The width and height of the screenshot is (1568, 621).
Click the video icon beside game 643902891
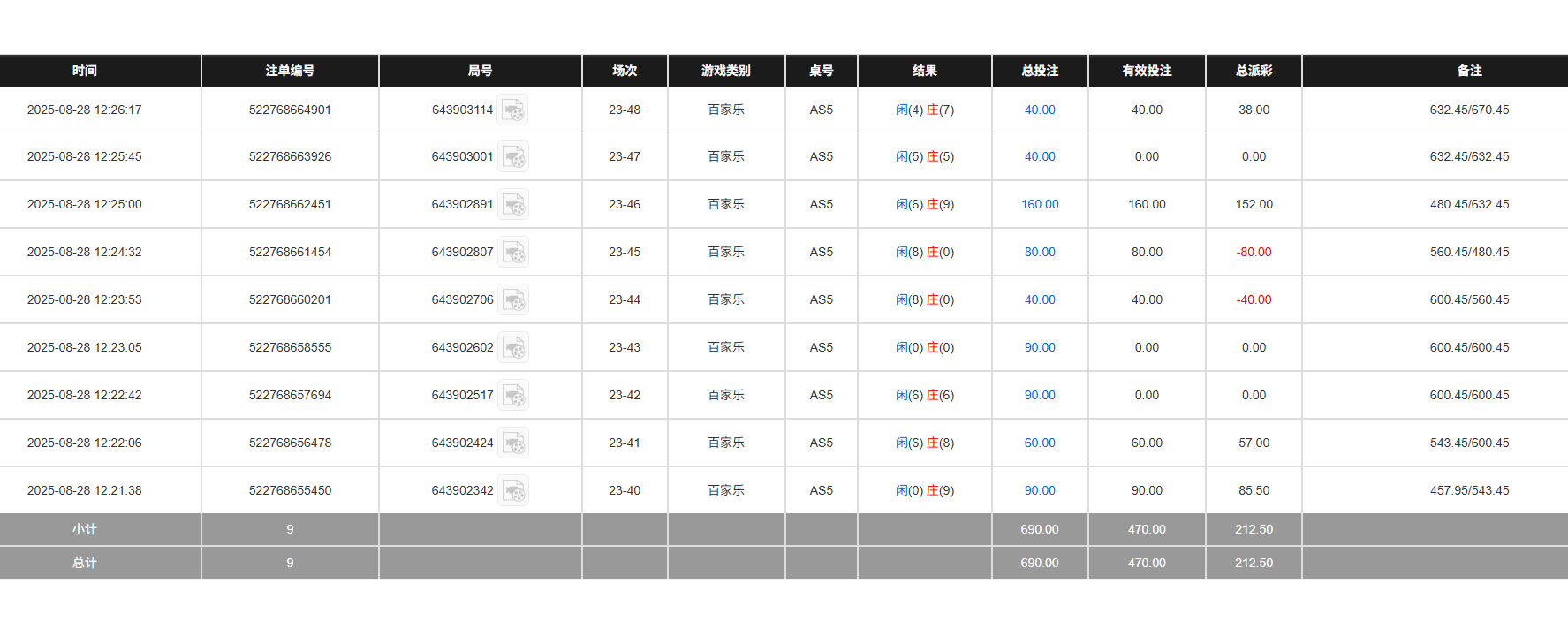click(513, 204)
